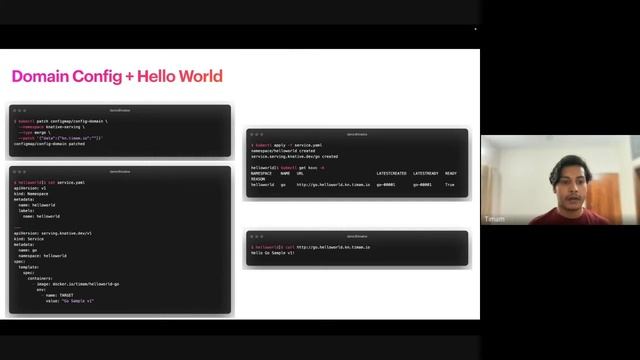Click the 'apiVersion: serving.knative.dev/v1' line
The image size is (640, 360).
53,233
